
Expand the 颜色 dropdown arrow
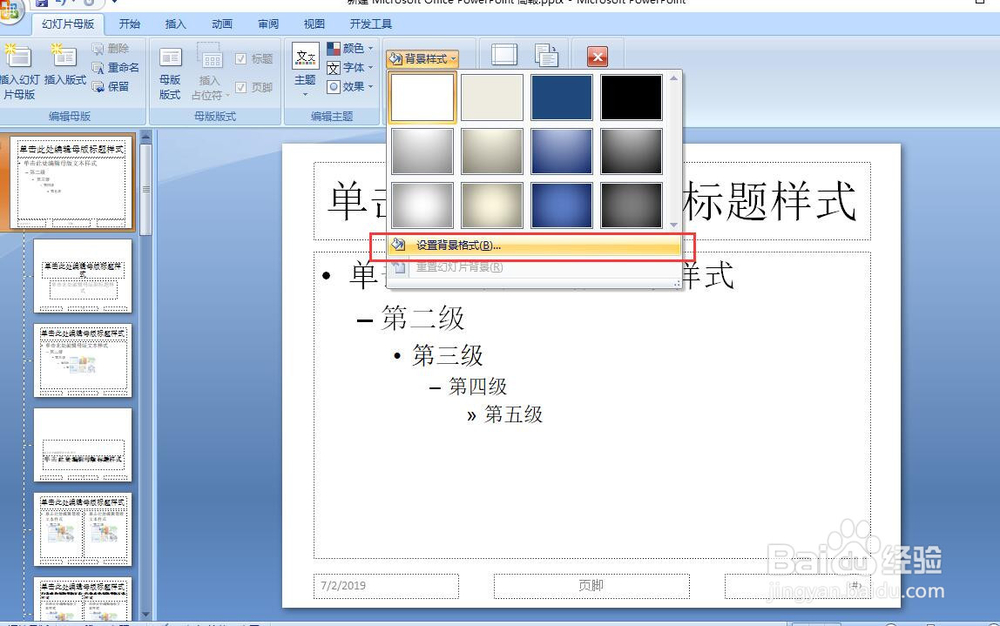coord(370,48)
